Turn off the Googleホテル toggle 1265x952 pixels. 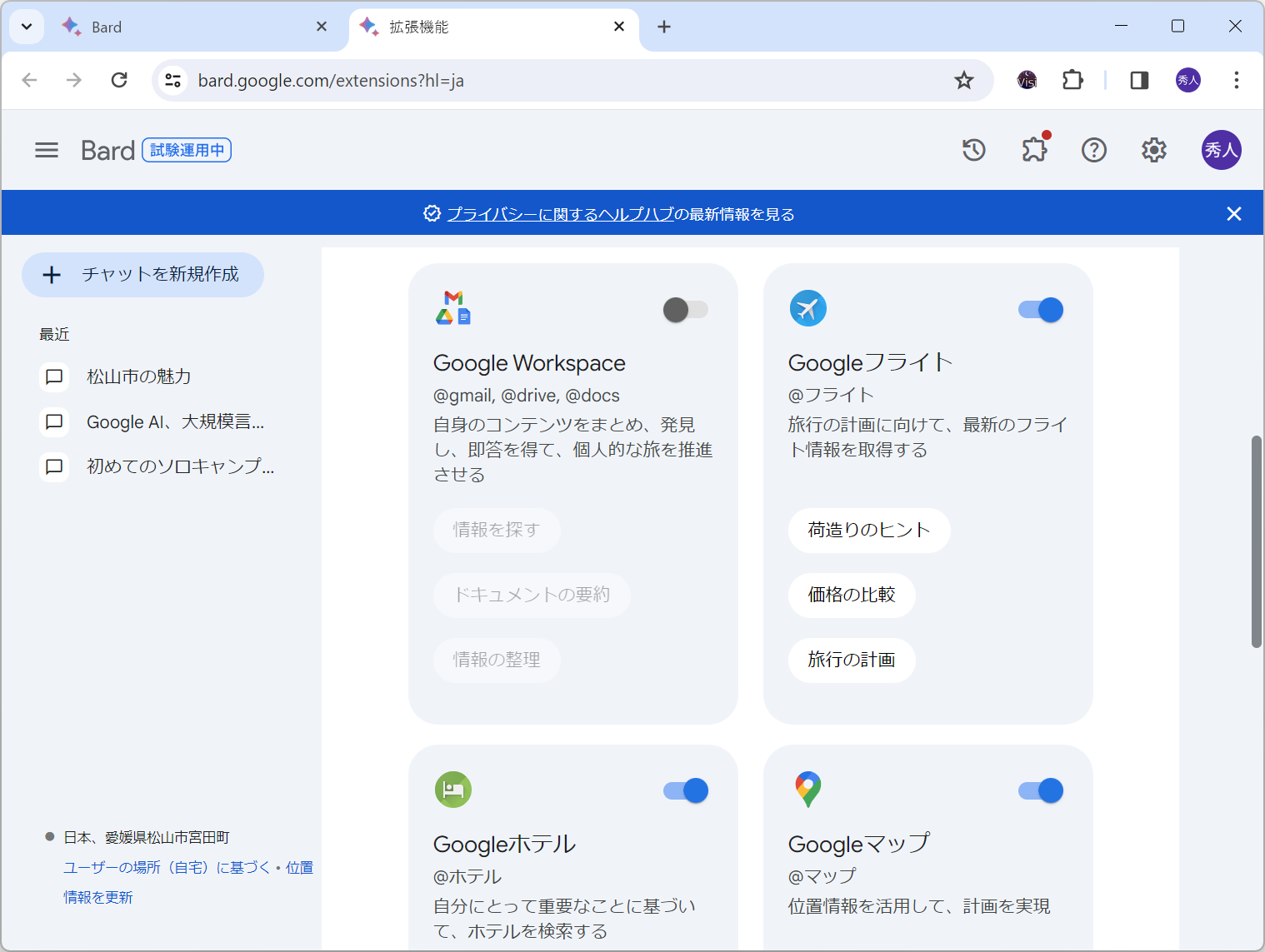coord(685,790)
